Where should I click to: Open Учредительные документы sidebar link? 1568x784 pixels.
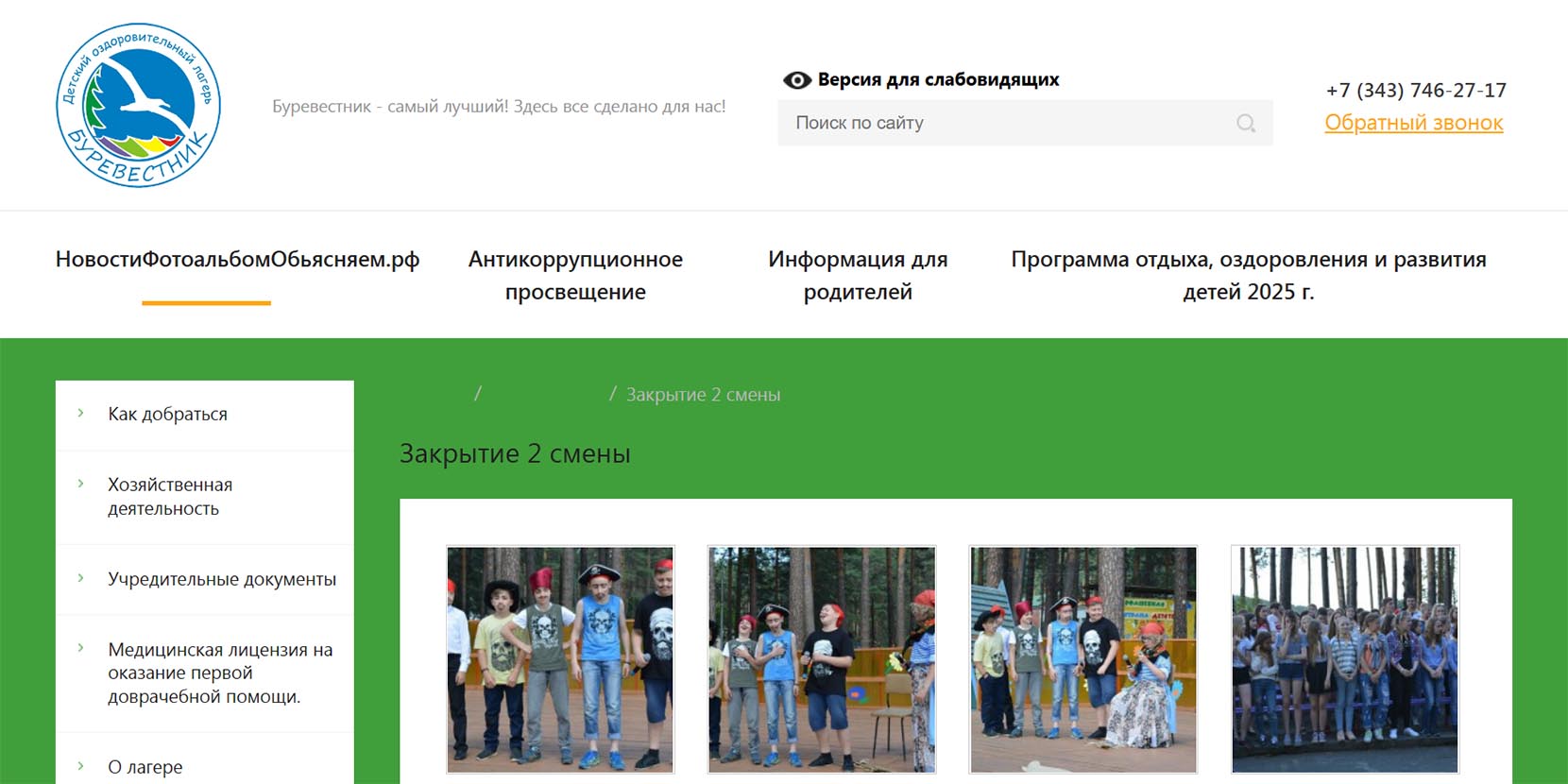222,579
